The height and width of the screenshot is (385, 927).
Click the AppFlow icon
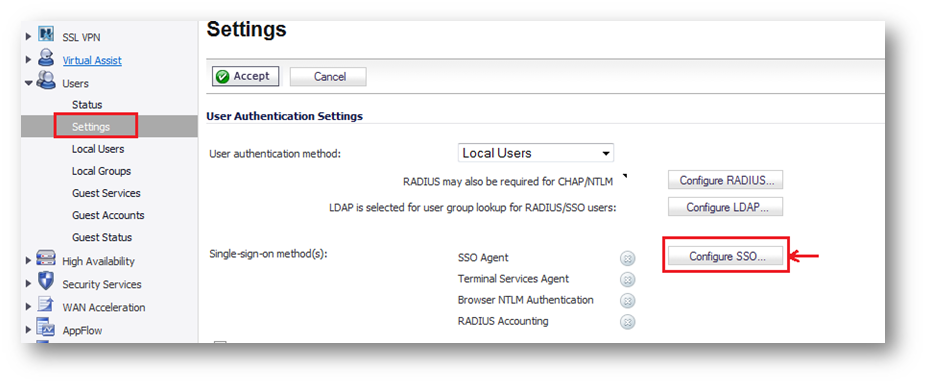[46, 327]
